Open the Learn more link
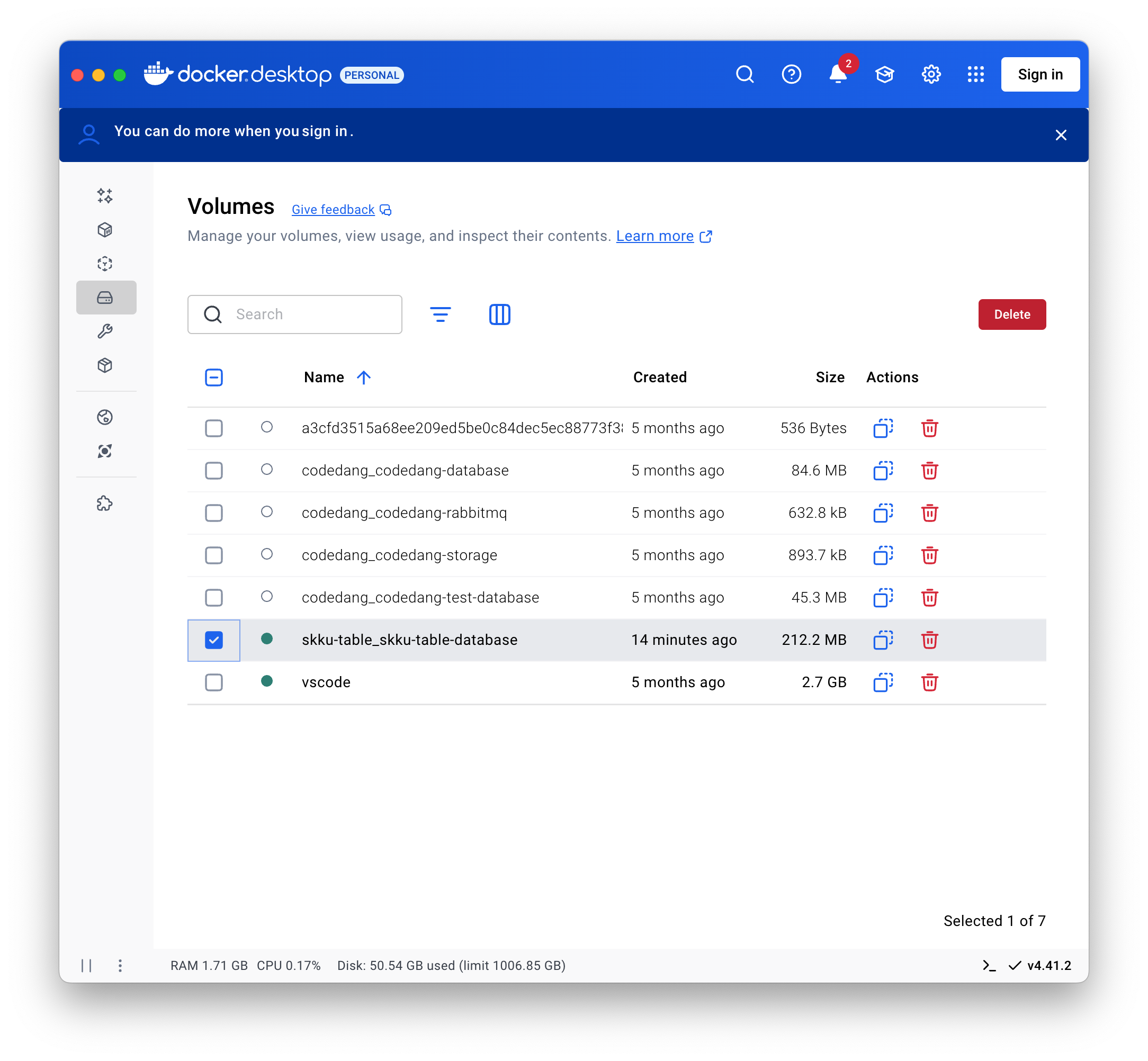 coord(654,237)
